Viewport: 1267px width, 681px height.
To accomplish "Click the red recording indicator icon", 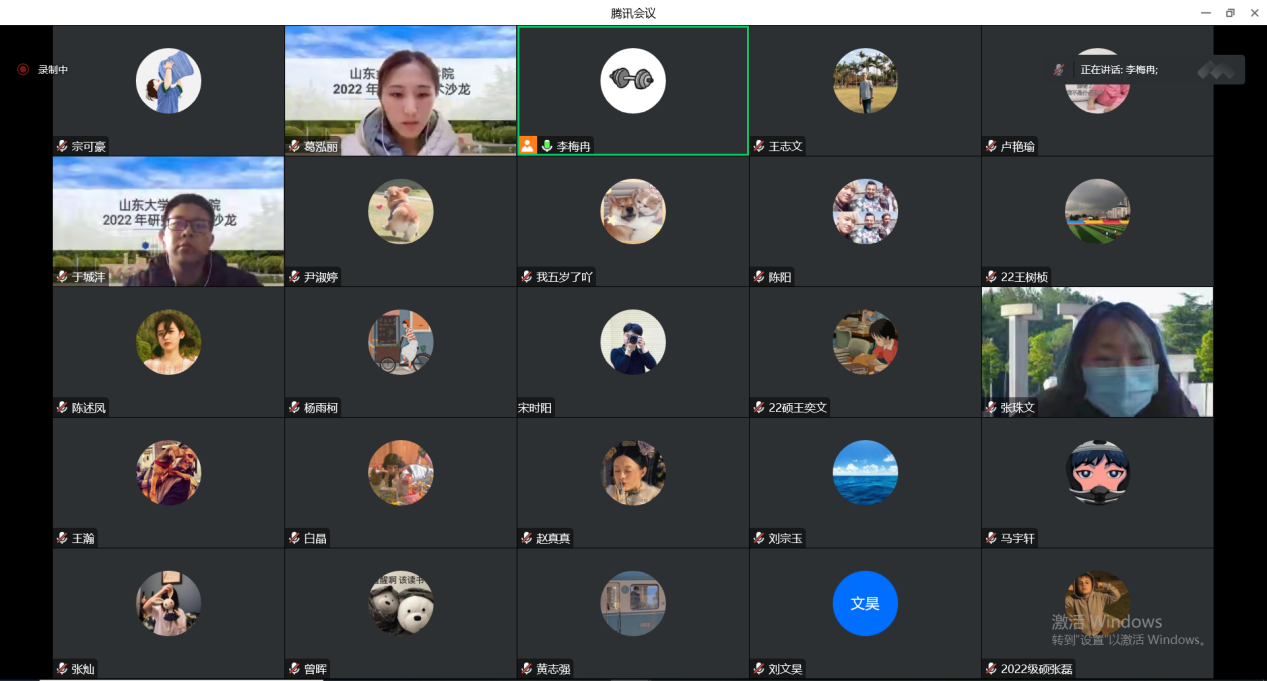I will tap(23, 70).
